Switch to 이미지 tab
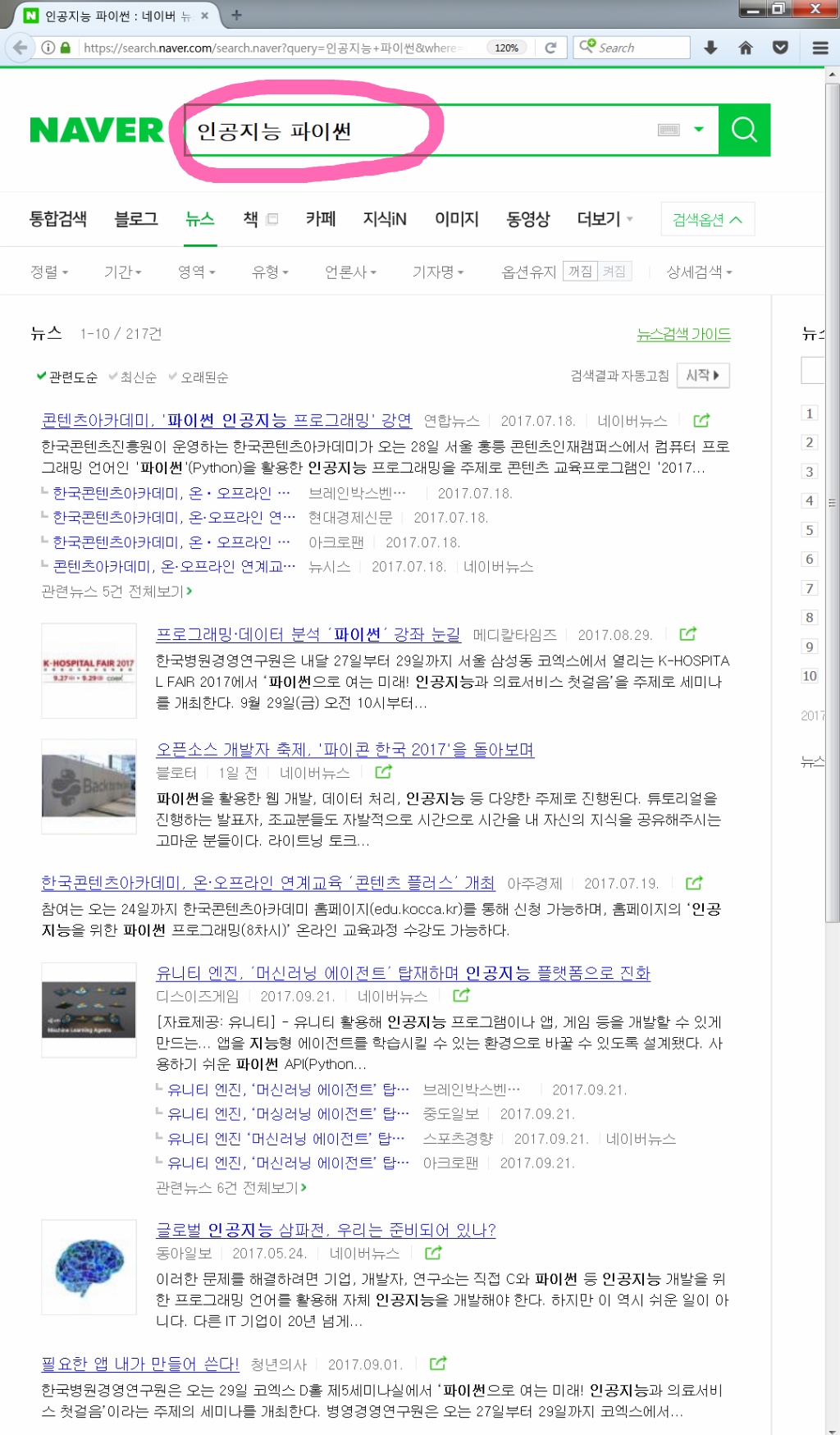 pos(457,219)
